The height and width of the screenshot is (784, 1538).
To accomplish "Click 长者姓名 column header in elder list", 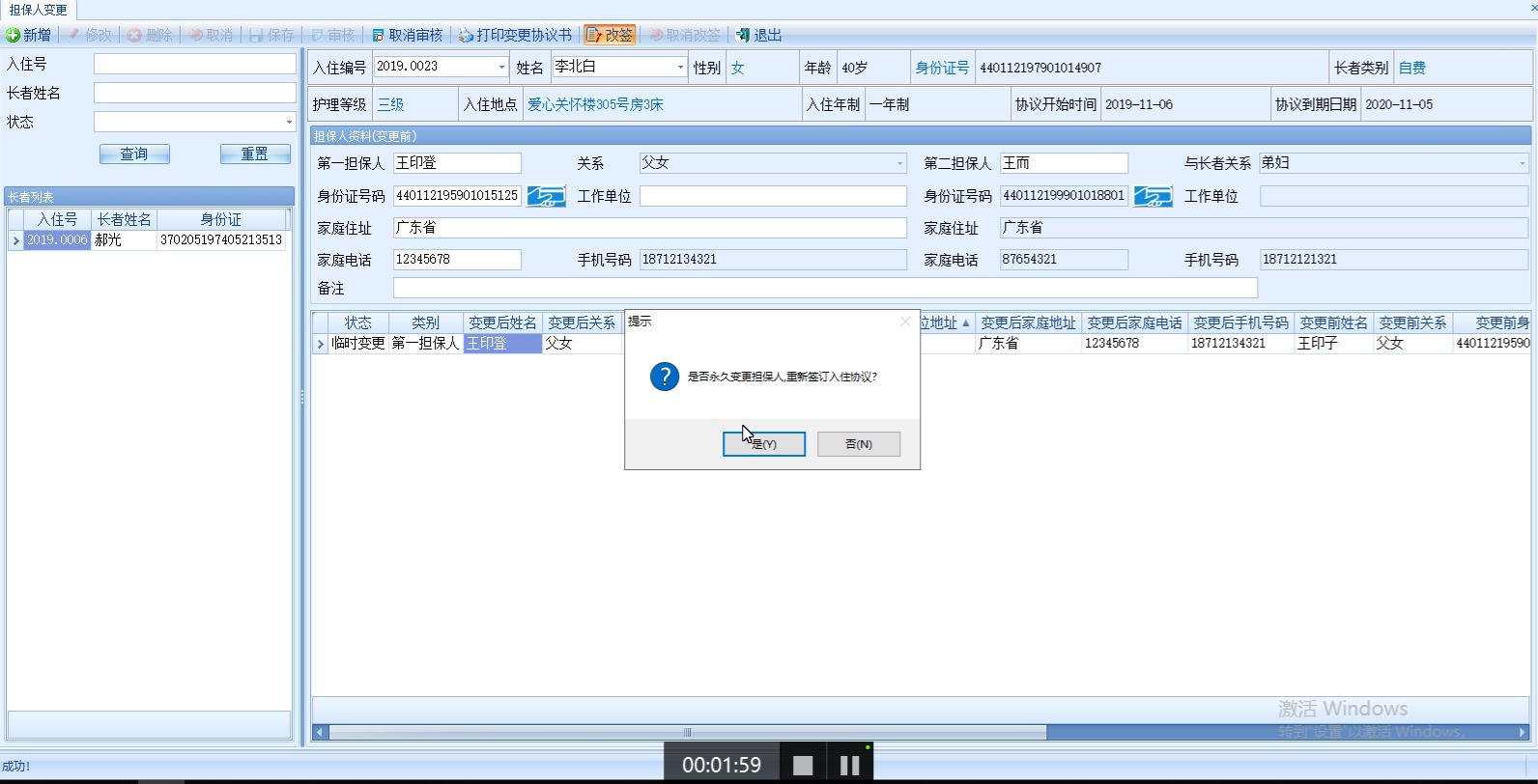I will tap(124, 220).
